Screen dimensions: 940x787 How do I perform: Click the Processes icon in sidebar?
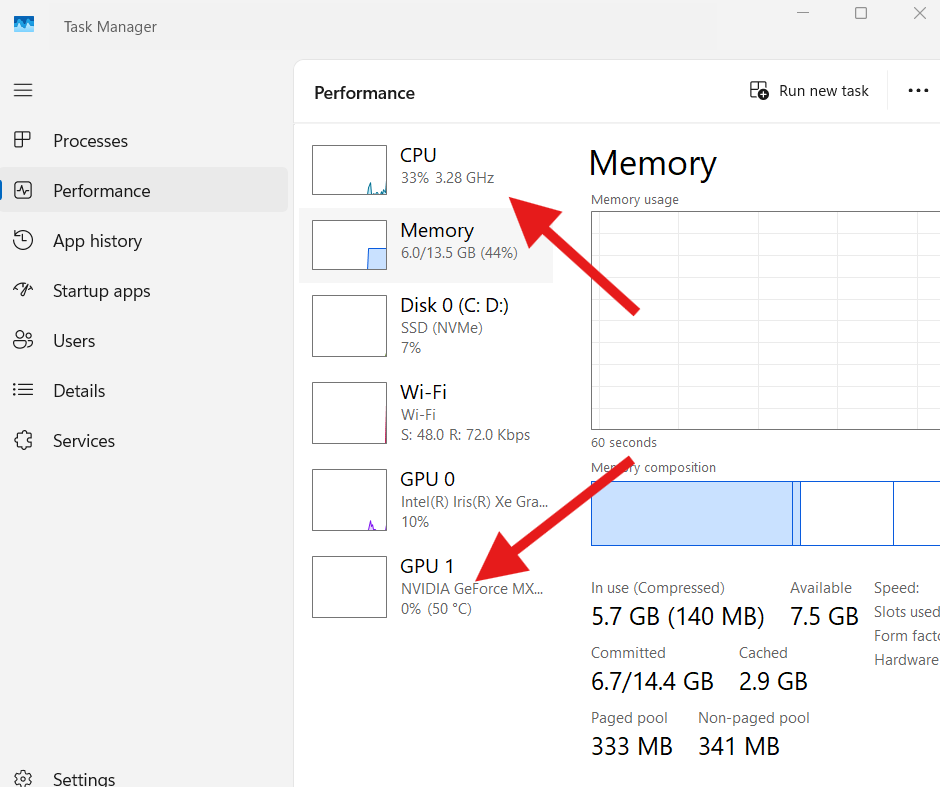click(x=23, y=141)
